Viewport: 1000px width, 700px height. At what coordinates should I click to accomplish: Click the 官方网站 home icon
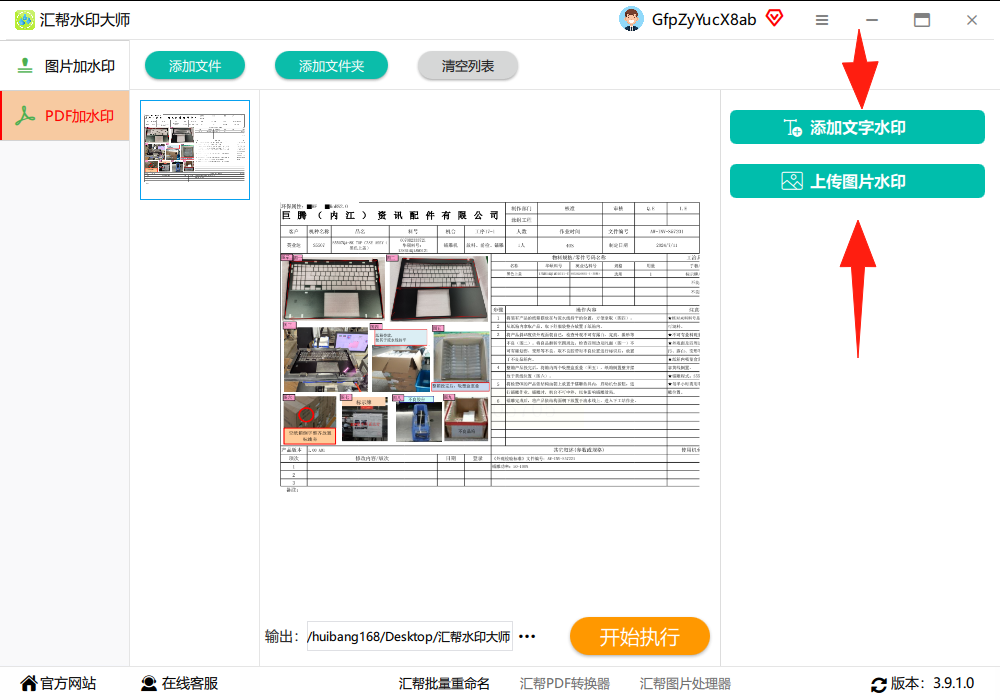[29, 683]
